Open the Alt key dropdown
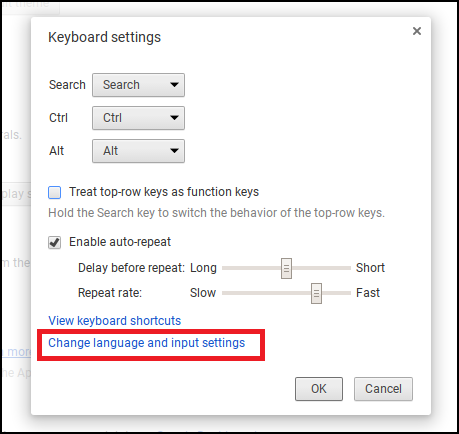This screenshot has height=434, width=459. pos(138,151)
